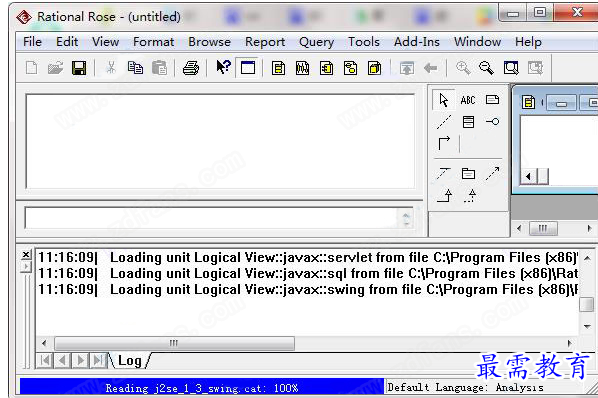Open the Add-Ins menu
The height and width of the screenshot is (398, 598).
pyautogui.click(x=417, y=42)
